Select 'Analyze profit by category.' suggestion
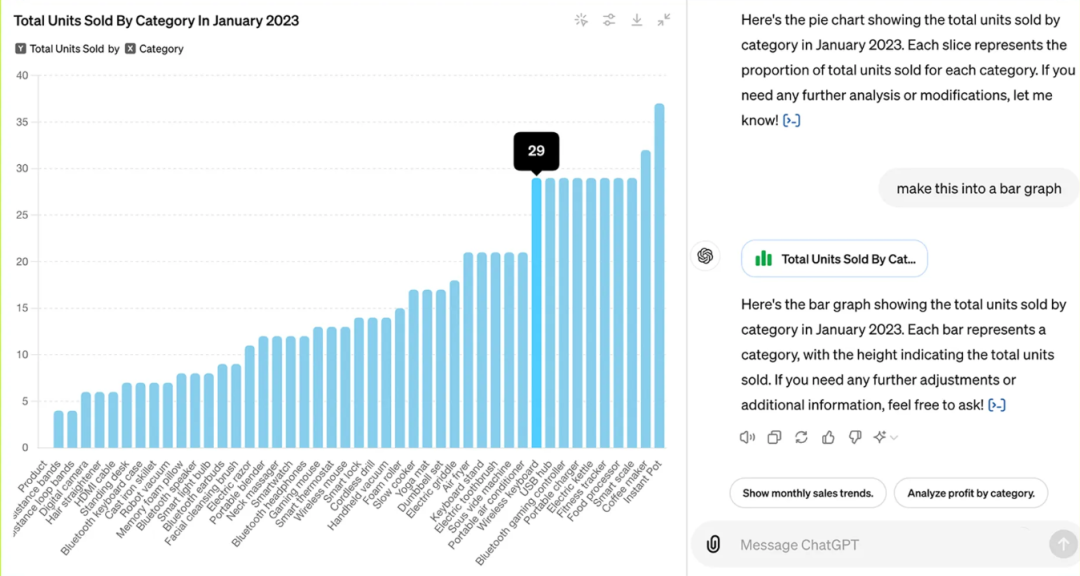Screen dimensions: 1080x576 [x=970, y=493]
